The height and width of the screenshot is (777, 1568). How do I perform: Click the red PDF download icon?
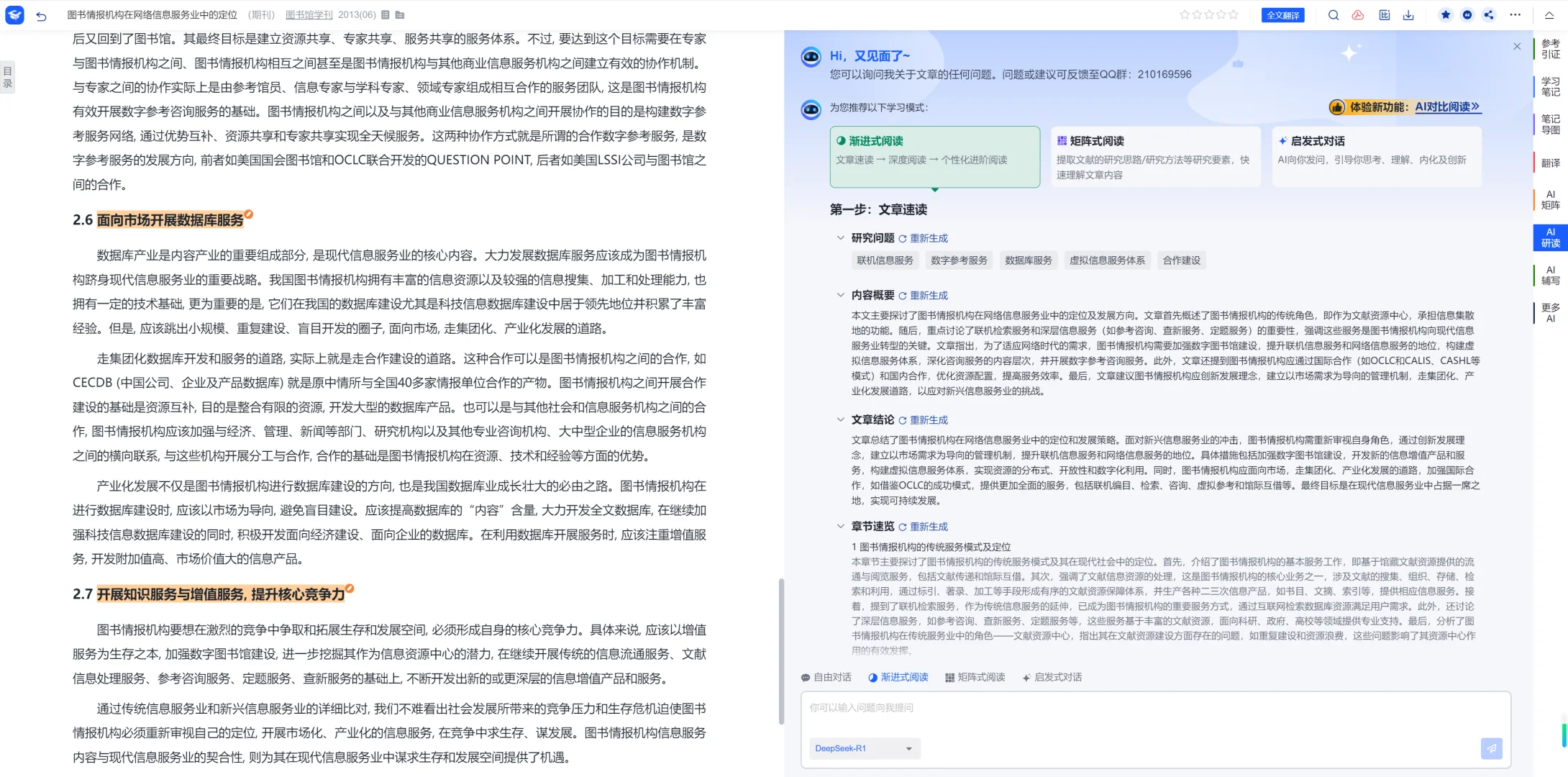coord(1358,14)
